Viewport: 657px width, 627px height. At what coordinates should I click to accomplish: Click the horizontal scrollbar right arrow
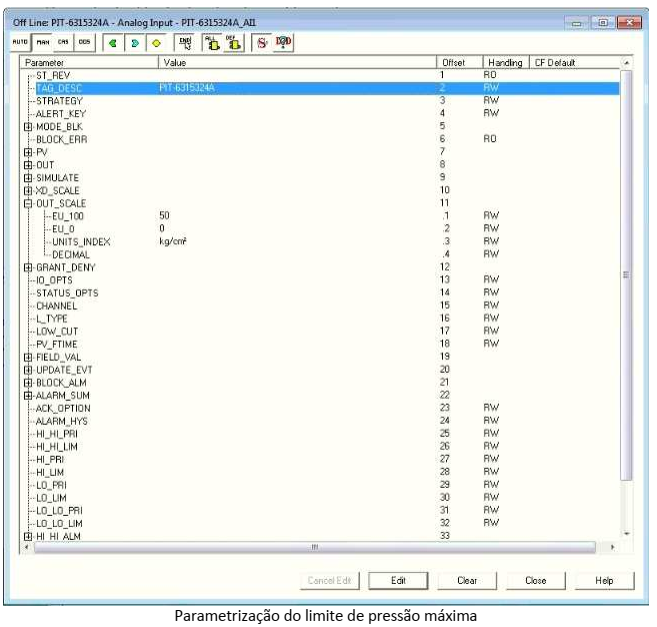point(612,547)
